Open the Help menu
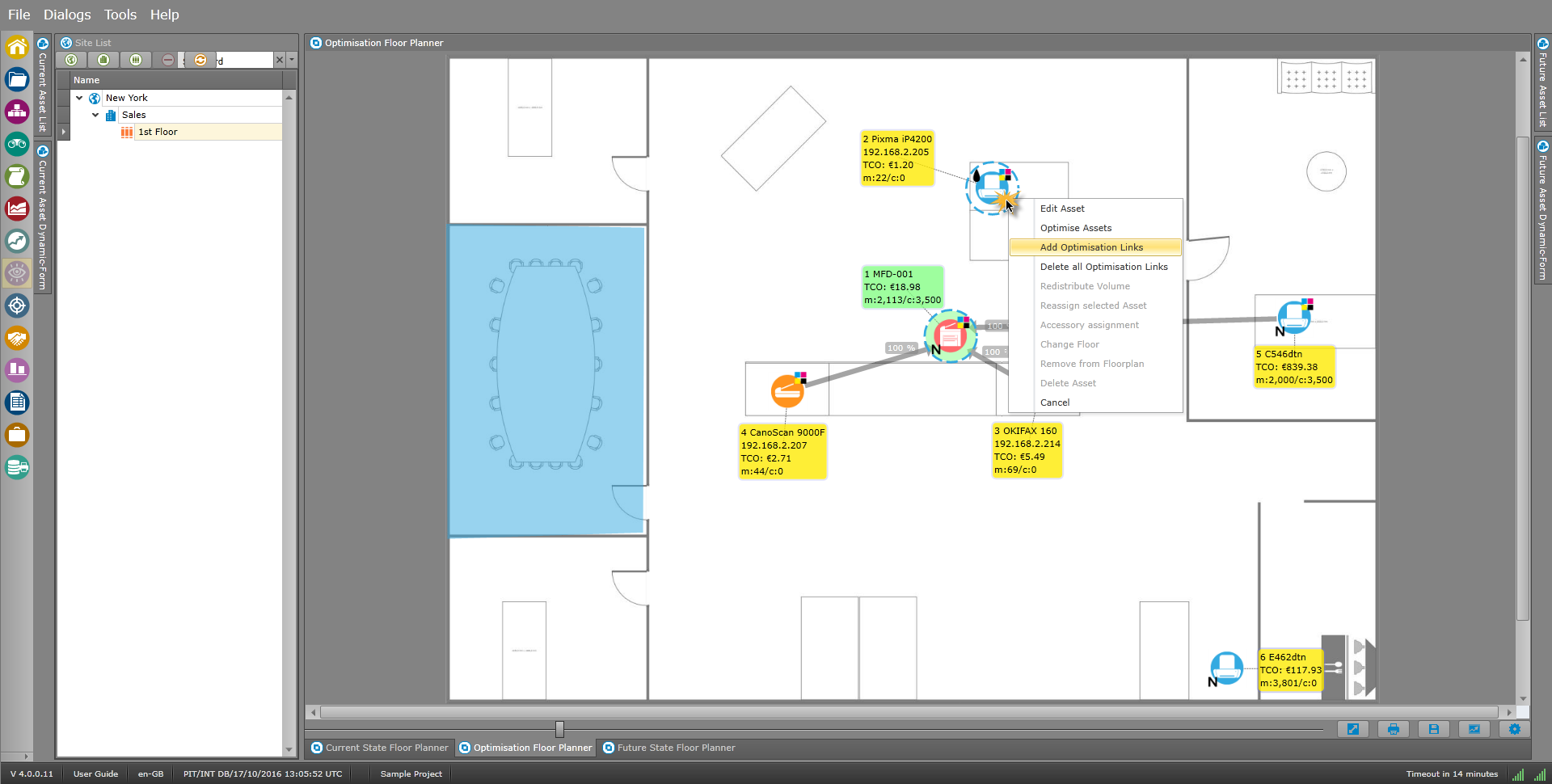The height and width of the screenshot is (784, 1552). [x=164, y=15]
